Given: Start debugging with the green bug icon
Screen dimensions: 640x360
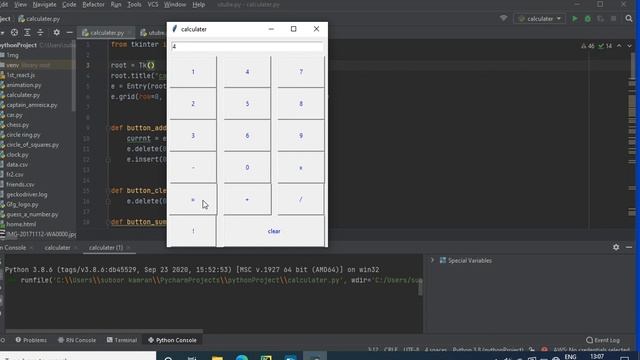Looking at the screenshot, I should pos(588,19).
